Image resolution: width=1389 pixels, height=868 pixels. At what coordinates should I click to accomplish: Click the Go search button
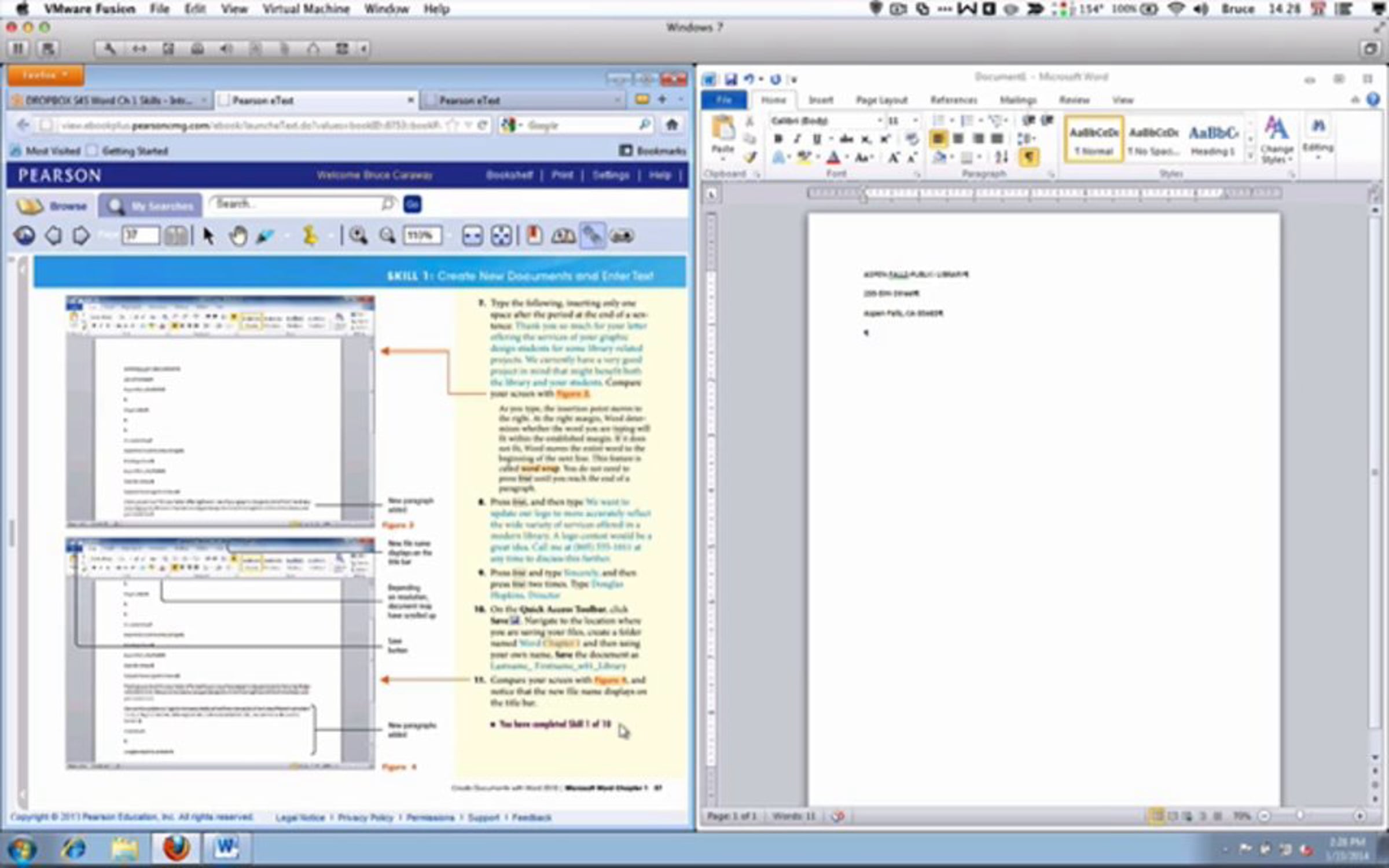(412, 204)
